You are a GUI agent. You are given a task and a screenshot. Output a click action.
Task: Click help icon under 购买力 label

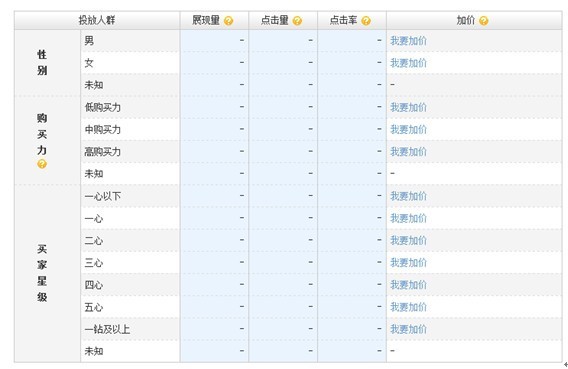click(x=42, y=164)
